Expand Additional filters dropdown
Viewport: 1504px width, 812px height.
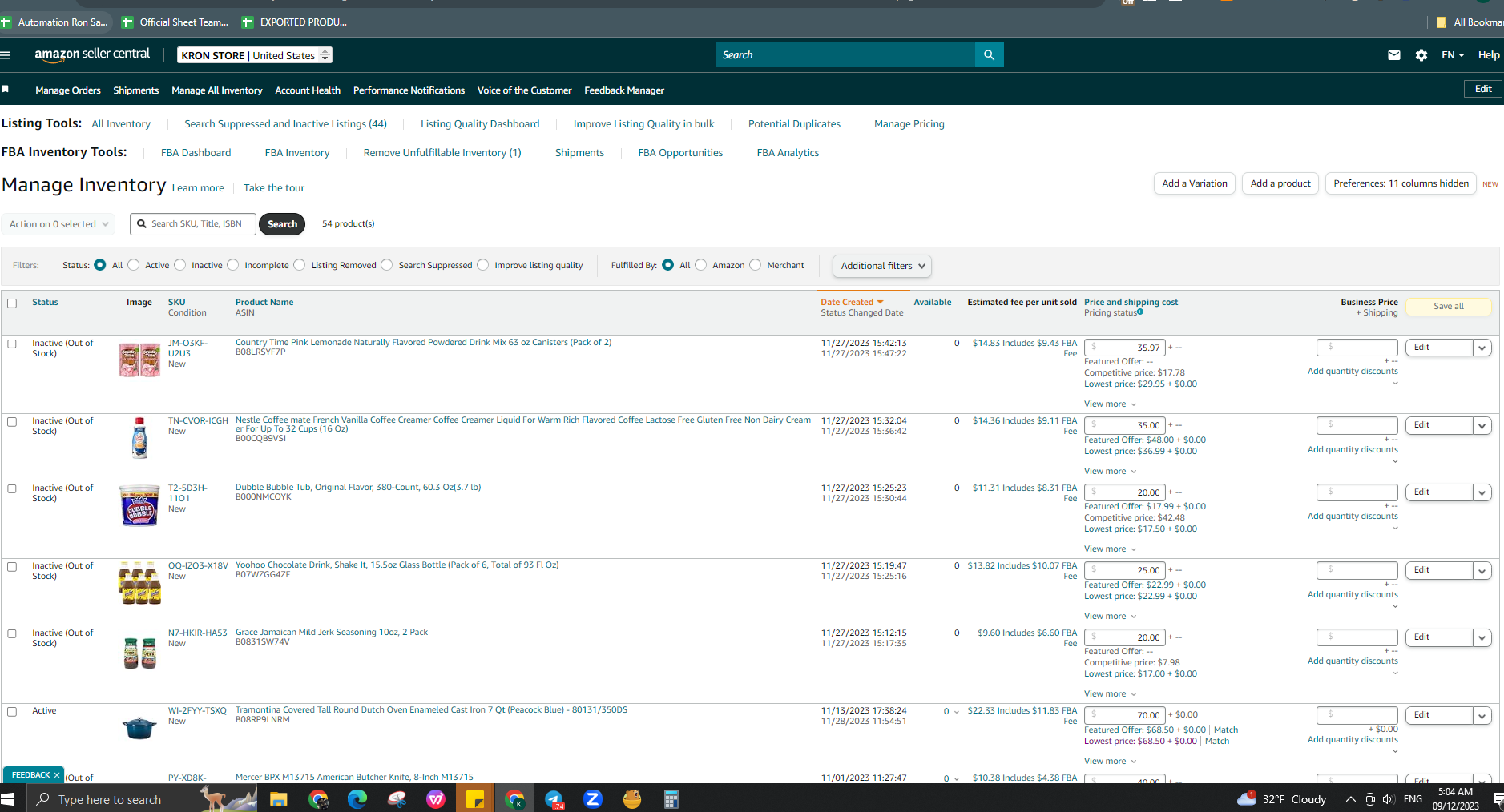(x=882, y=266)
